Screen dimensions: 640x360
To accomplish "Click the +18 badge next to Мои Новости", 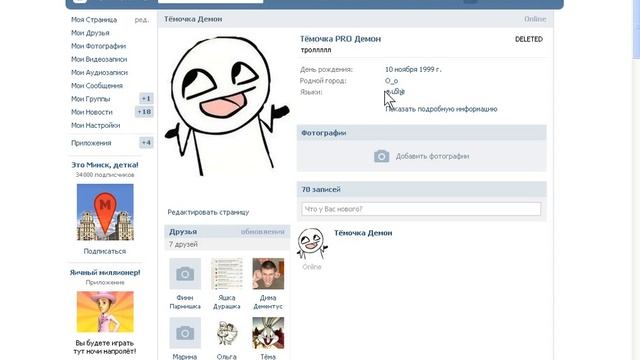I will 144,111.
